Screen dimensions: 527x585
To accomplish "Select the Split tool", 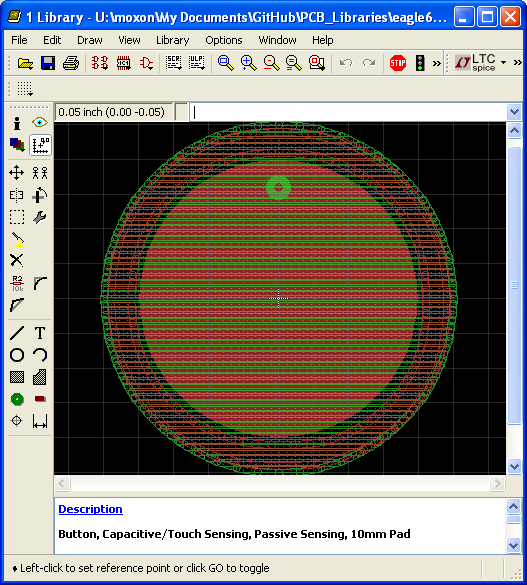I will coord(17,305).
